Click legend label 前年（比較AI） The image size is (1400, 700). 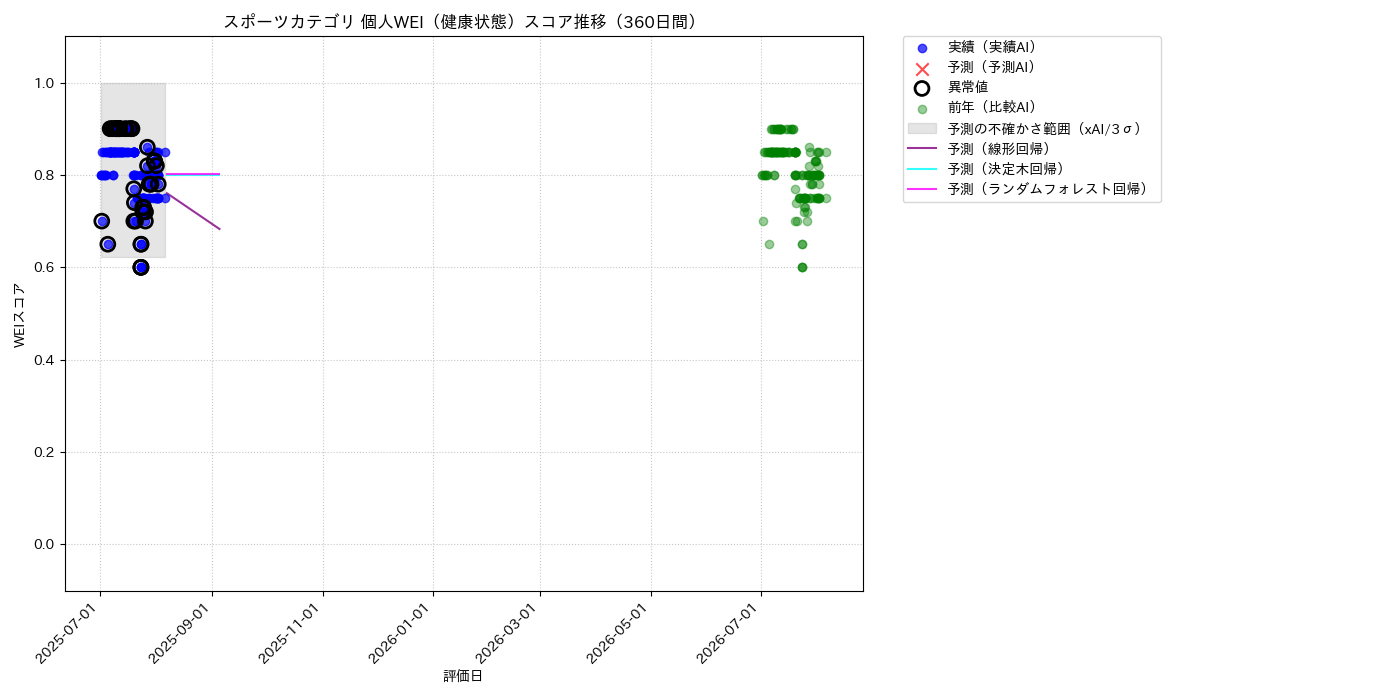pyautogui.click(x=991, y=107)
